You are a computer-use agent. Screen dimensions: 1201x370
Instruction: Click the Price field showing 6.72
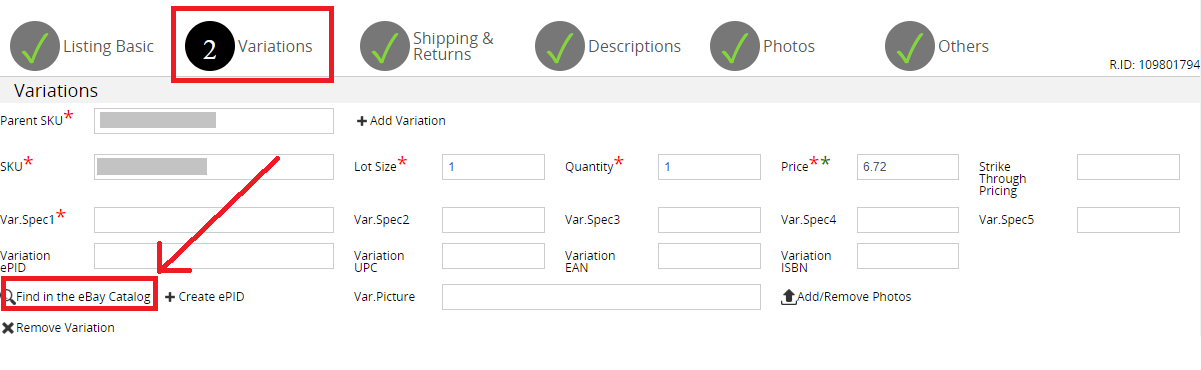pos(908,167)
